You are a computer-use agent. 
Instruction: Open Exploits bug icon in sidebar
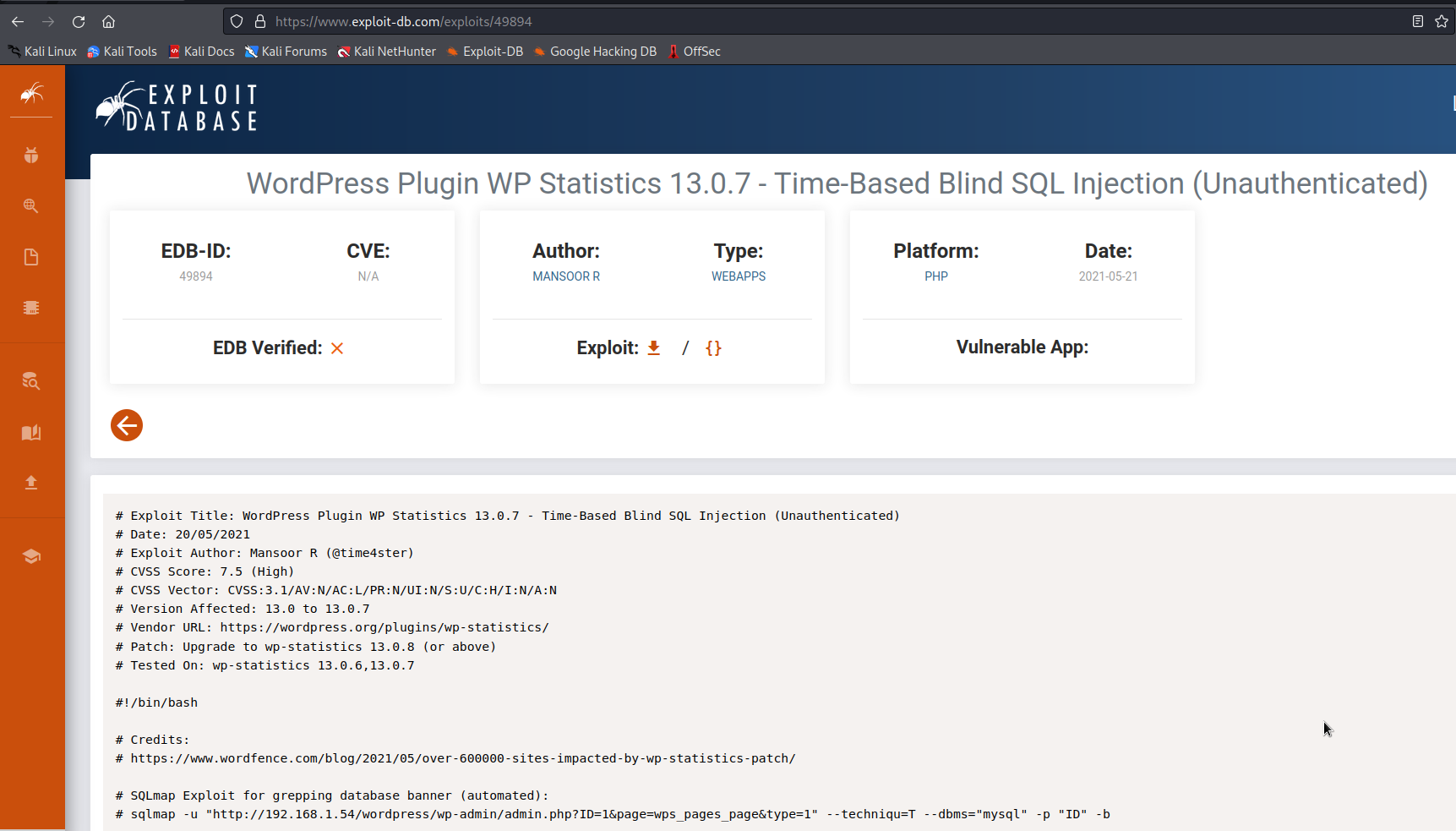[31, 155]
